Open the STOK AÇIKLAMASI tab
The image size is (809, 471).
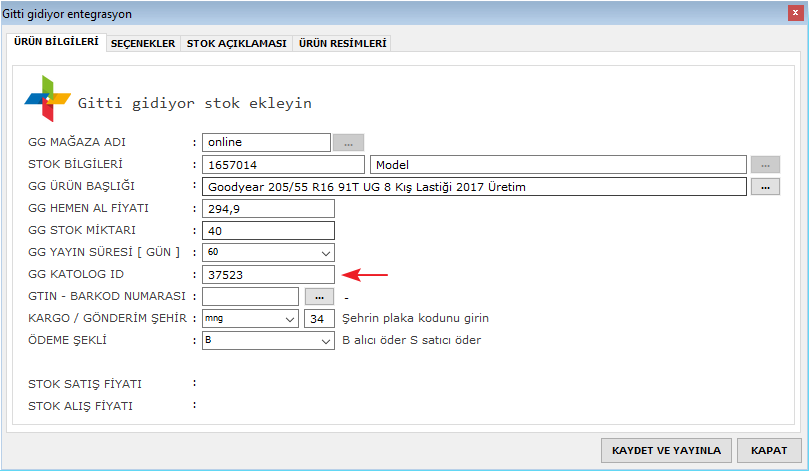point(236,44)
